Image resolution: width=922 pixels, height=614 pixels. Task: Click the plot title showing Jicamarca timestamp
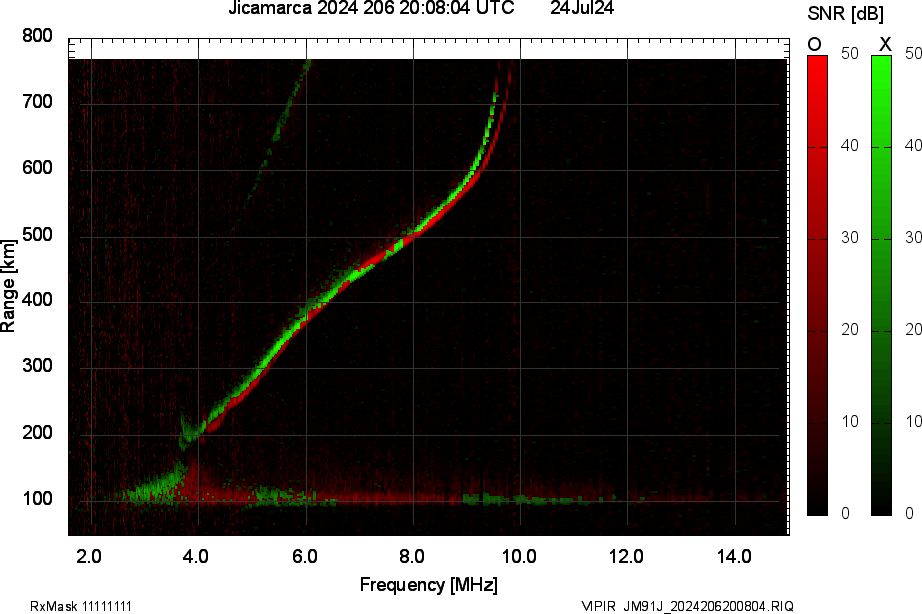[x=370, y=11]
